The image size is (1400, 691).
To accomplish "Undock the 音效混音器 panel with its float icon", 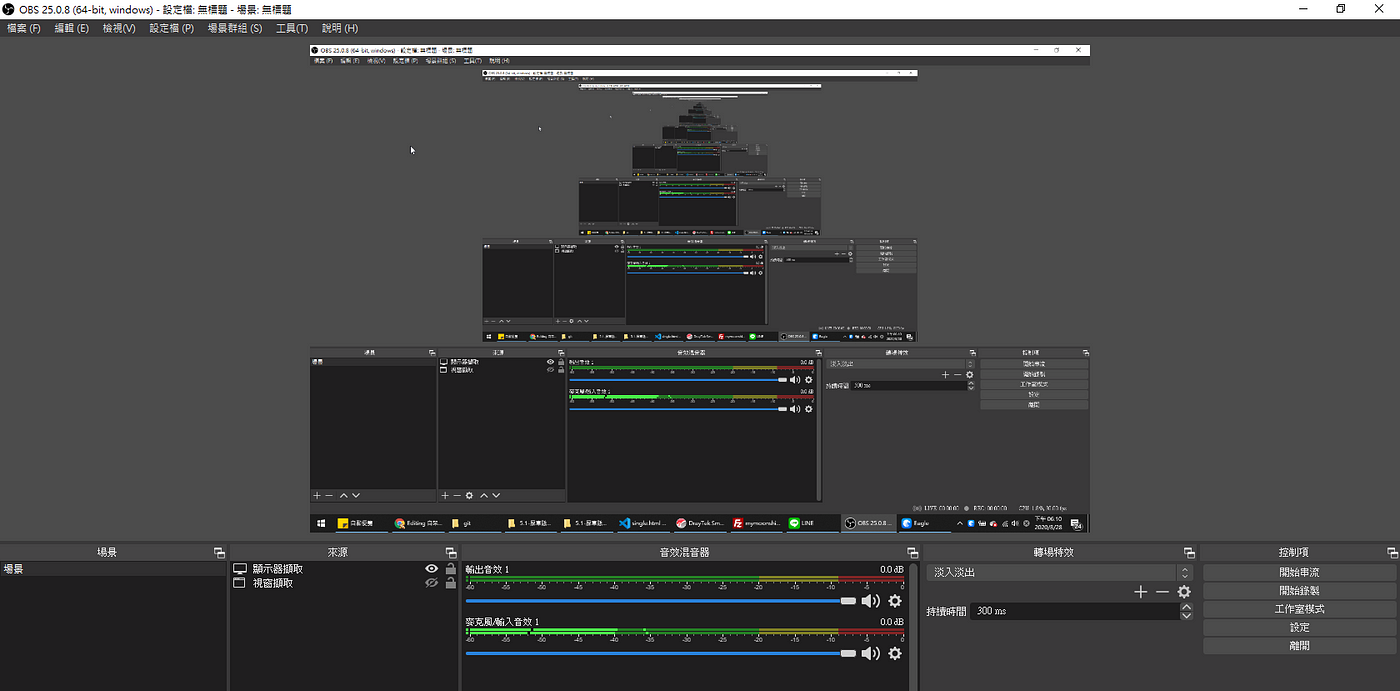I will tap(912, 552).
